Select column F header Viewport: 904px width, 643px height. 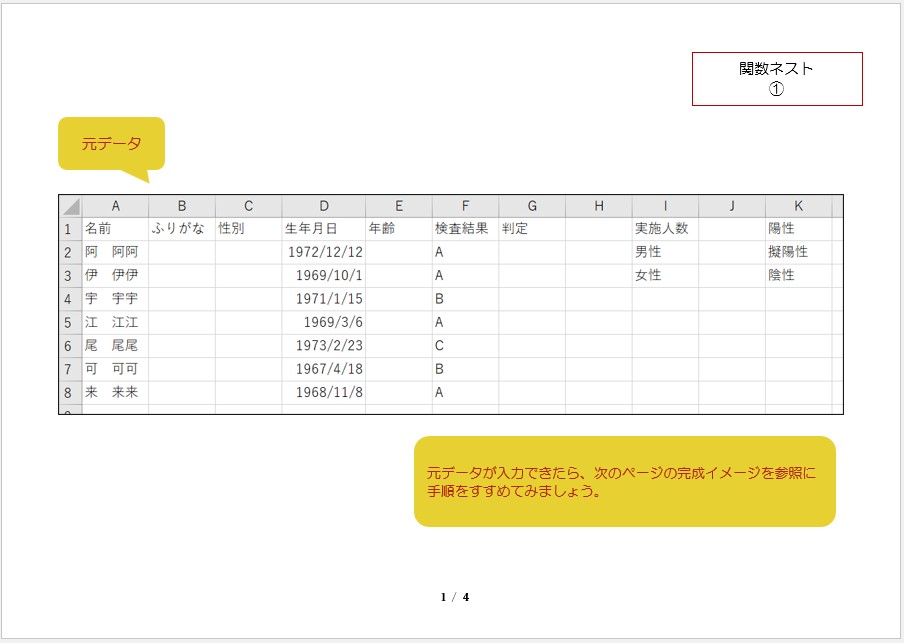(465, 207)
